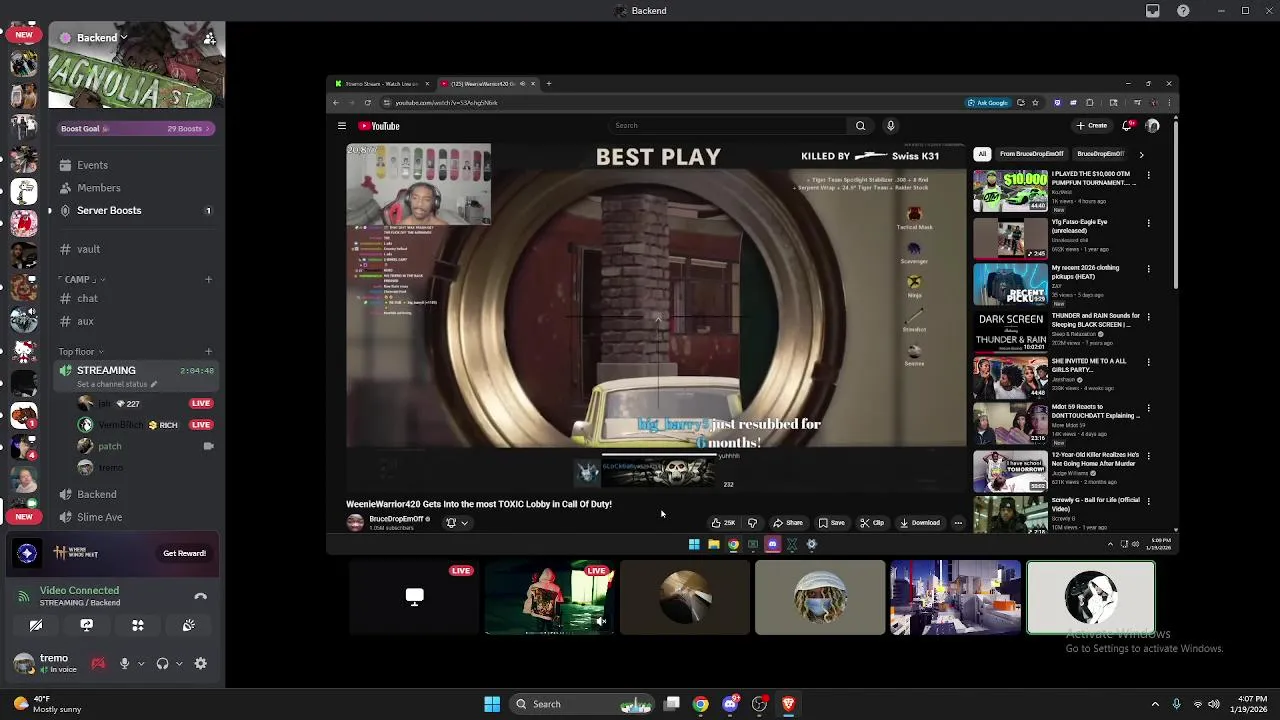Select user jah in the STREAMING channel
Image resolution: width=1280 pixels, height=720 pixels.
[x=145, y=403]
